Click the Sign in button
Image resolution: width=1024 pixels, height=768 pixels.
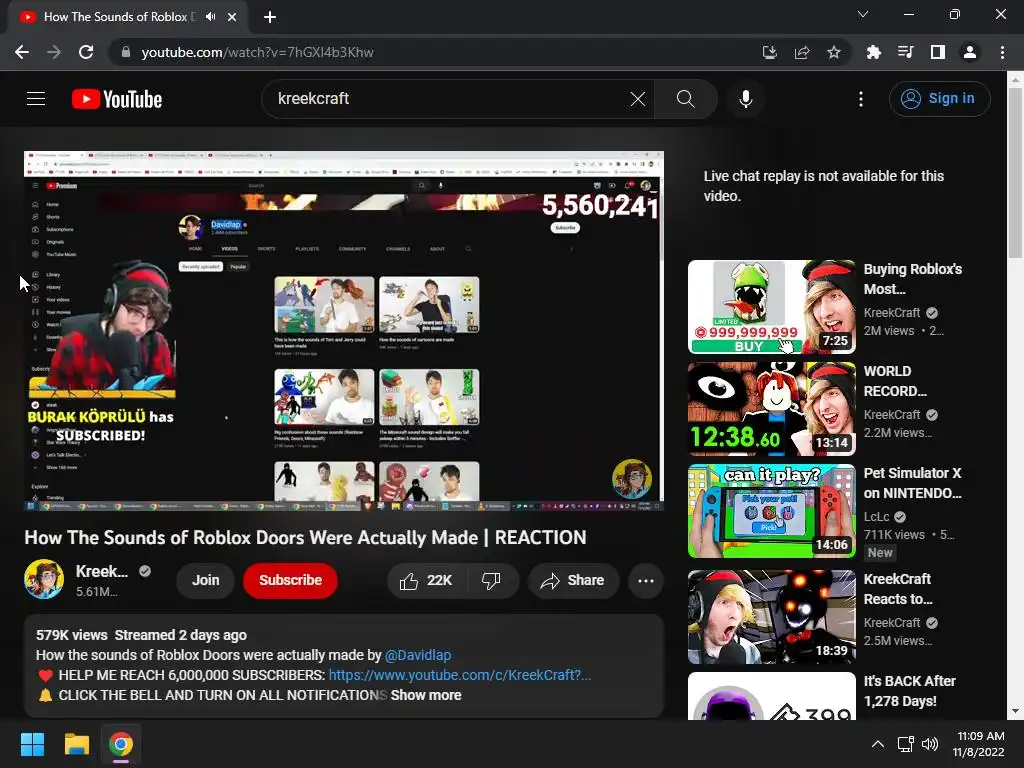[x=939, y=99]
